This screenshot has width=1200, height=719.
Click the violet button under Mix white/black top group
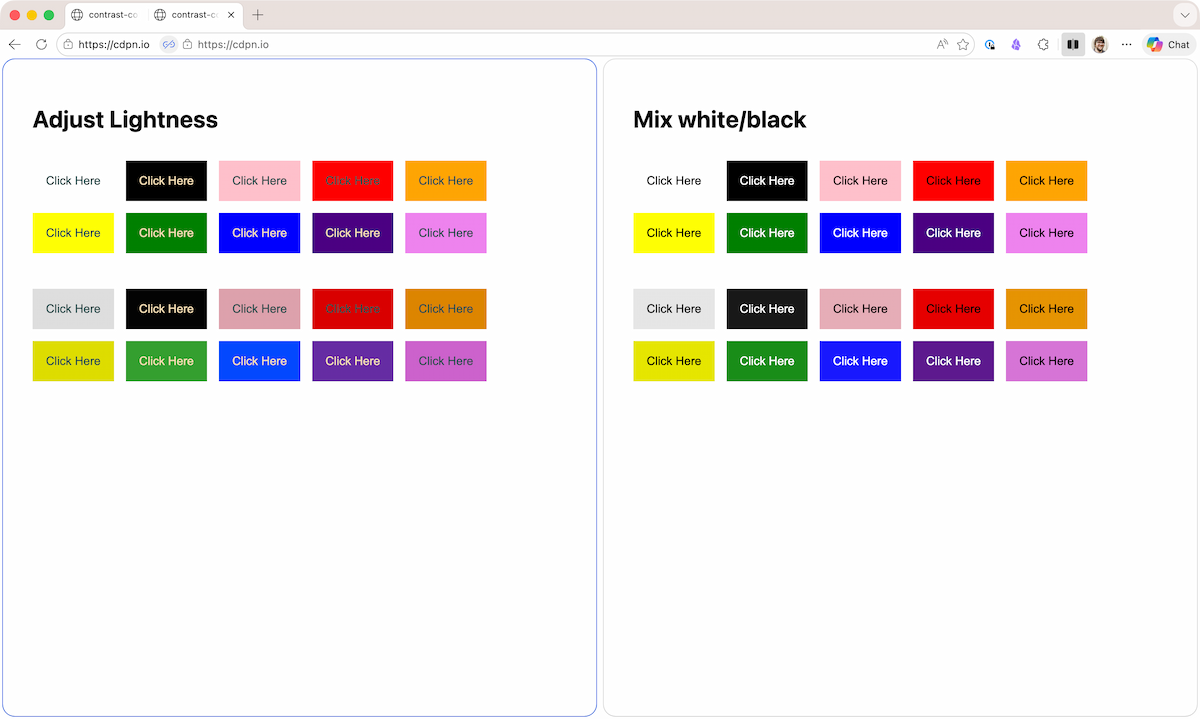pyautogui.click(x=1046, y=233)
